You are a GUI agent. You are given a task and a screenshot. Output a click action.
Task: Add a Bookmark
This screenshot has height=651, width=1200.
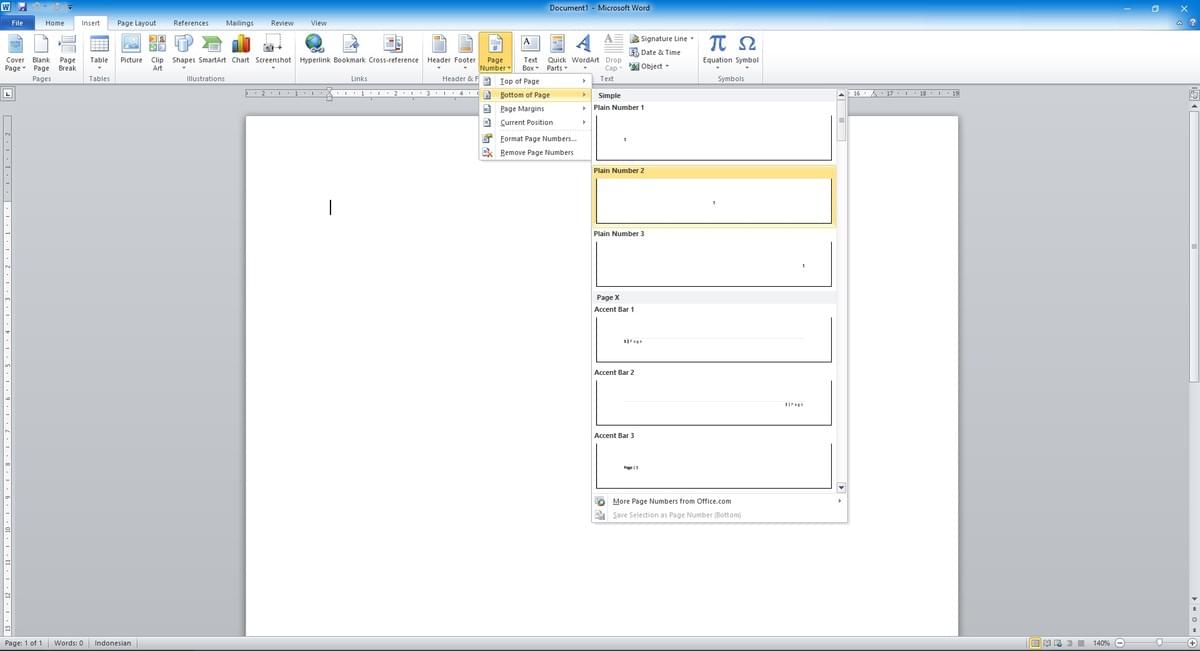[x=348, y=48]
